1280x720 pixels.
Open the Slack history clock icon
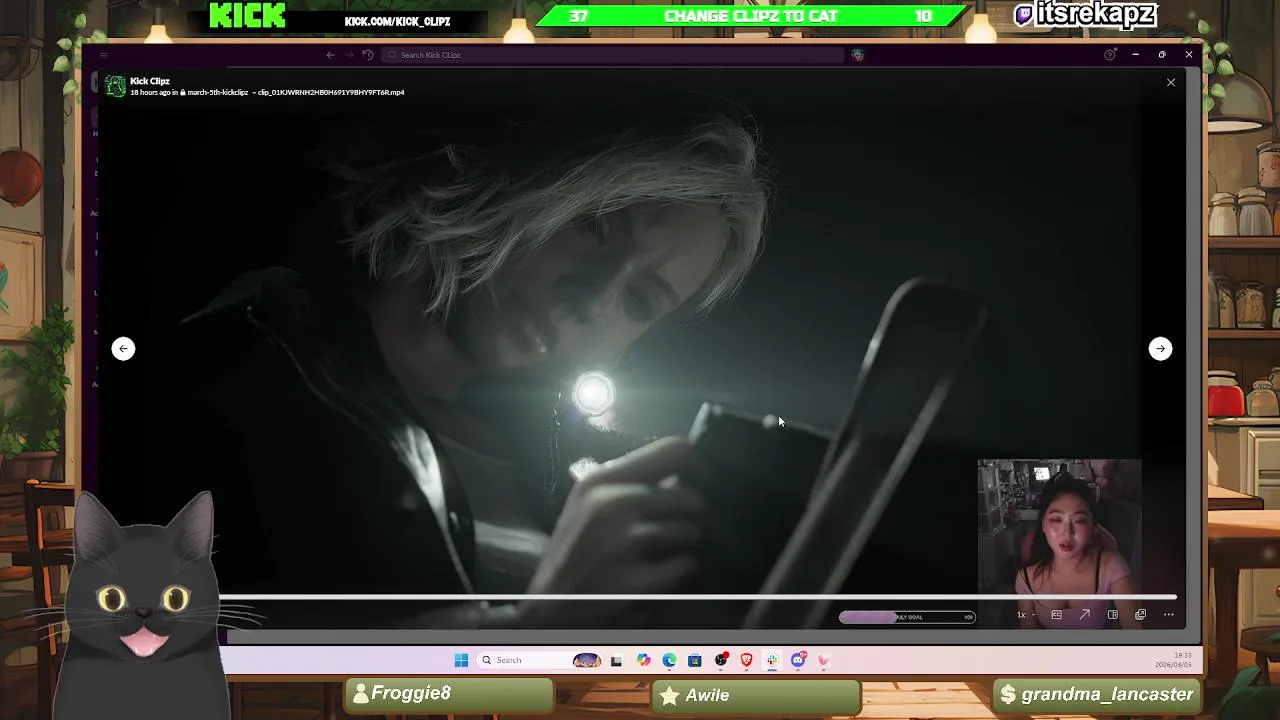click(x=368, y=55)
